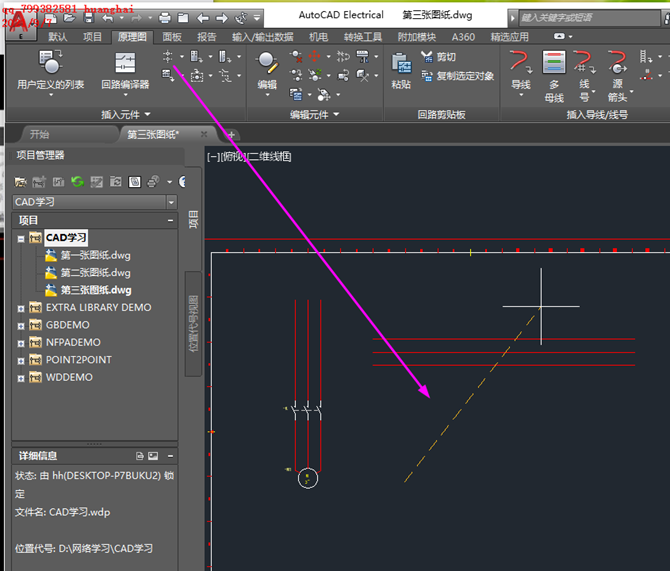The image size is (670, 571).
Task: Expand the GBDEMO project node
Action: click(x=21, y=325)
